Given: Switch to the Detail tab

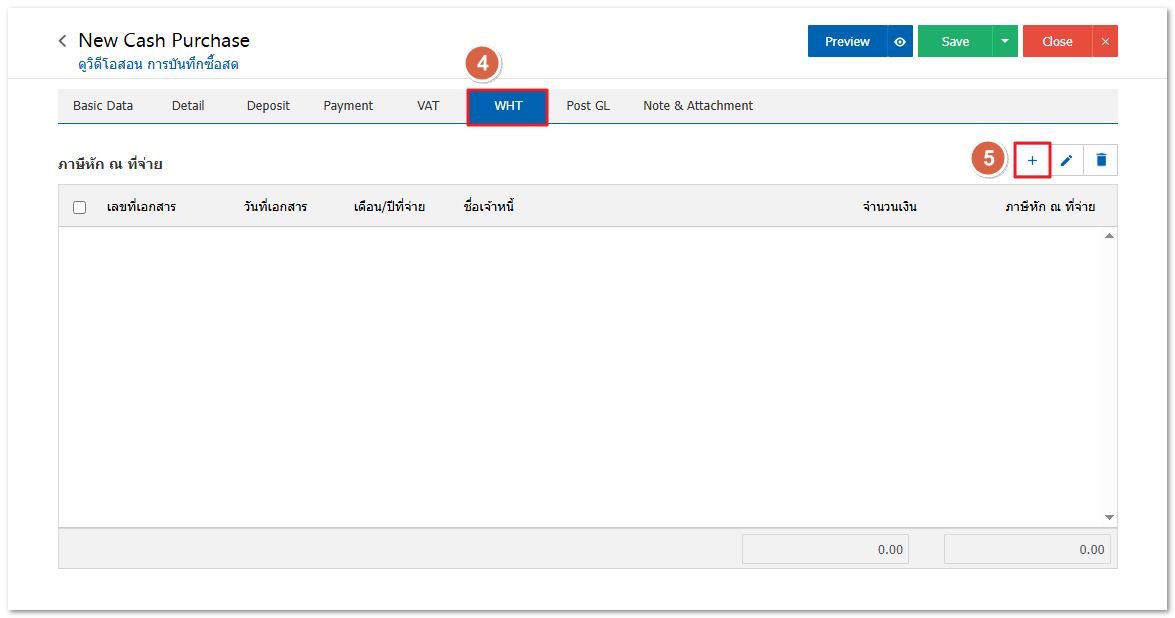Looking at the screenshot, I should click(188, 106).
